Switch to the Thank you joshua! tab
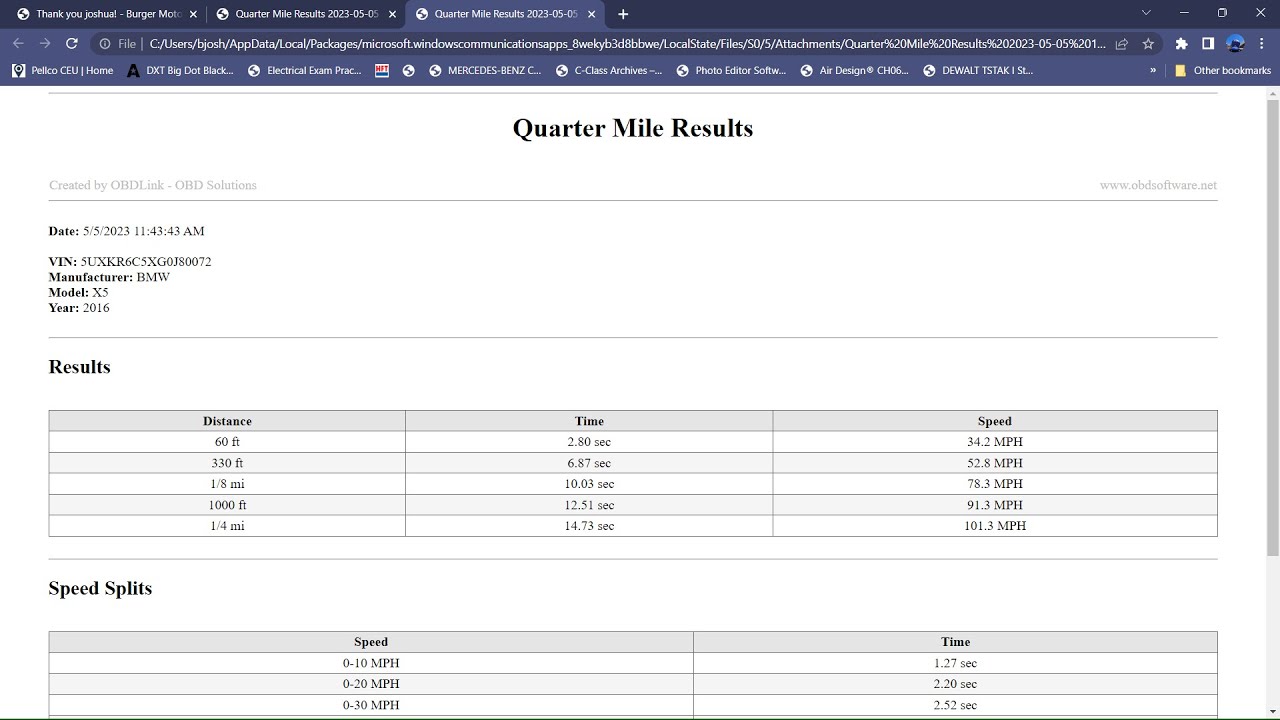The width and height of the screenshot is (1280, 720). click(x=108, y=14)
